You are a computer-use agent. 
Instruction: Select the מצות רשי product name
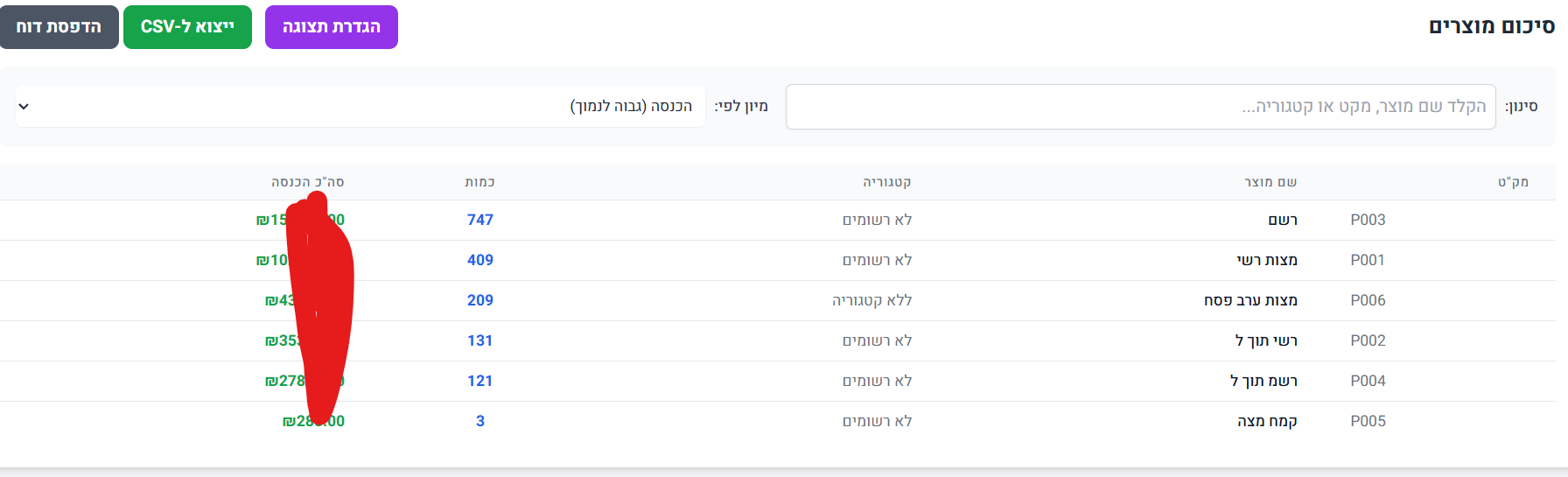click(x=1266, y=260)
